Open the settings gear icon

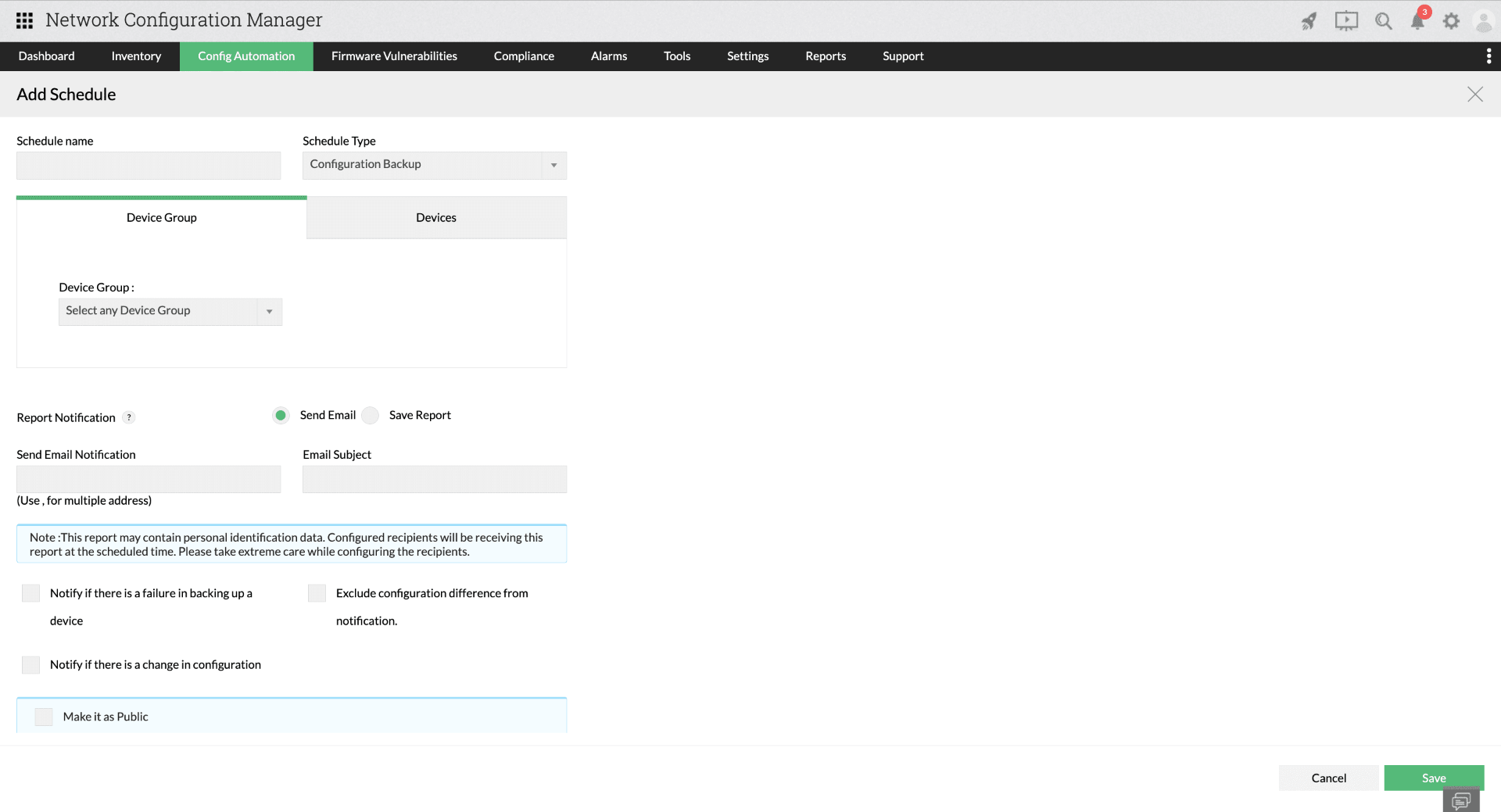click(1452, 21)
